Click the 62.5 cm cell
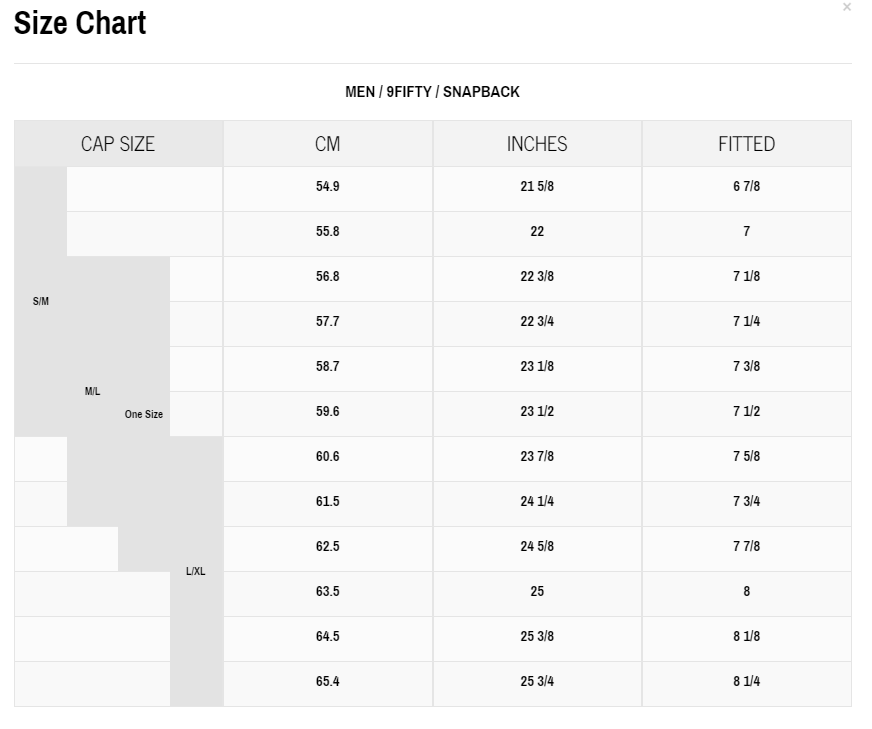 click(x=328, y=547)
